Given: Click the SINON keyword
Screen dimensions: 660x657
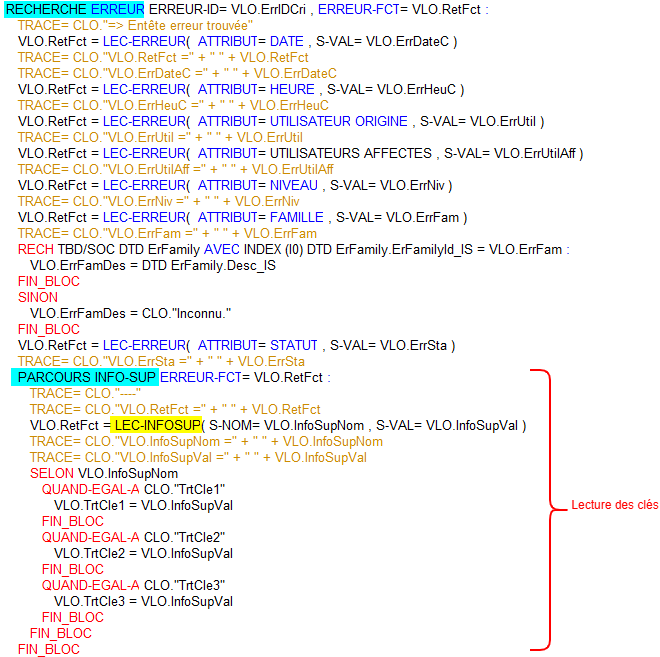Looking at the screenshot, I should pyautogui.click(x=38, y=297).
